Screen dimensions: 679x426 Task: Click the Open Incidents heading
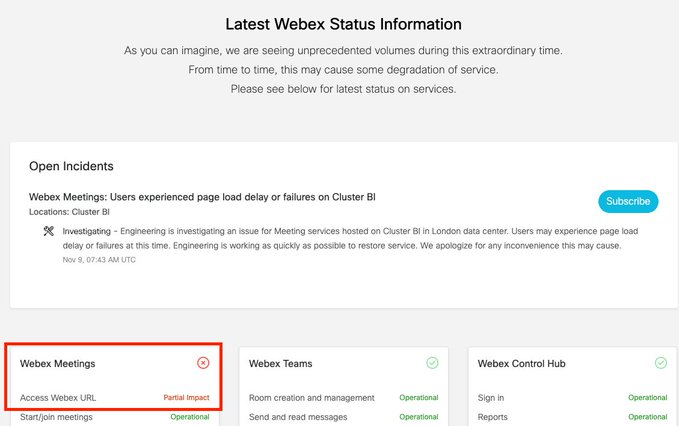point(71,166)
